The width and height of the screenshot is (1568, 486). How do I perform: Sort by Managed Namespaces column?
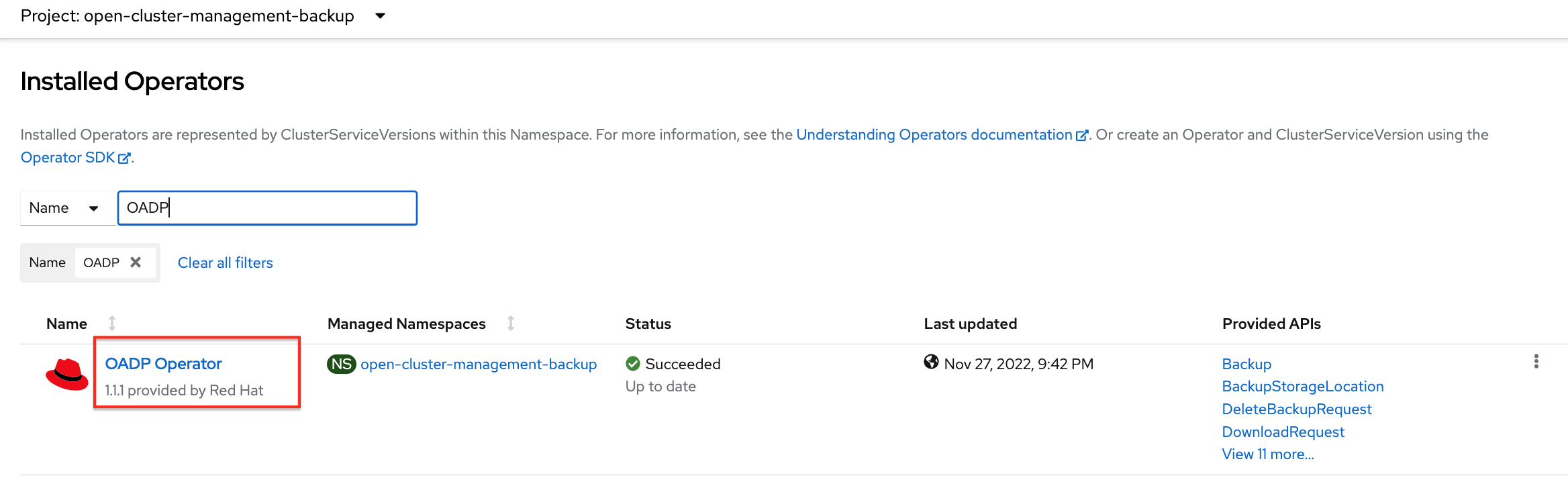[x=511, y=324]
